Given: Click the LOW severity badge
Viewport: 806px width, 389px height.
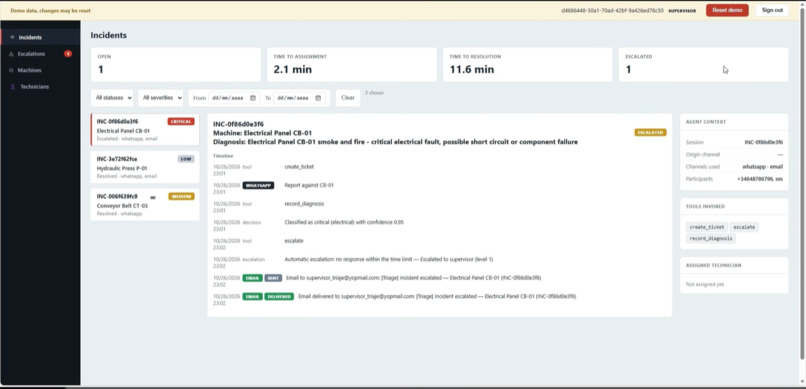Looking at the screenshot, I should click(x=186, y=159).
